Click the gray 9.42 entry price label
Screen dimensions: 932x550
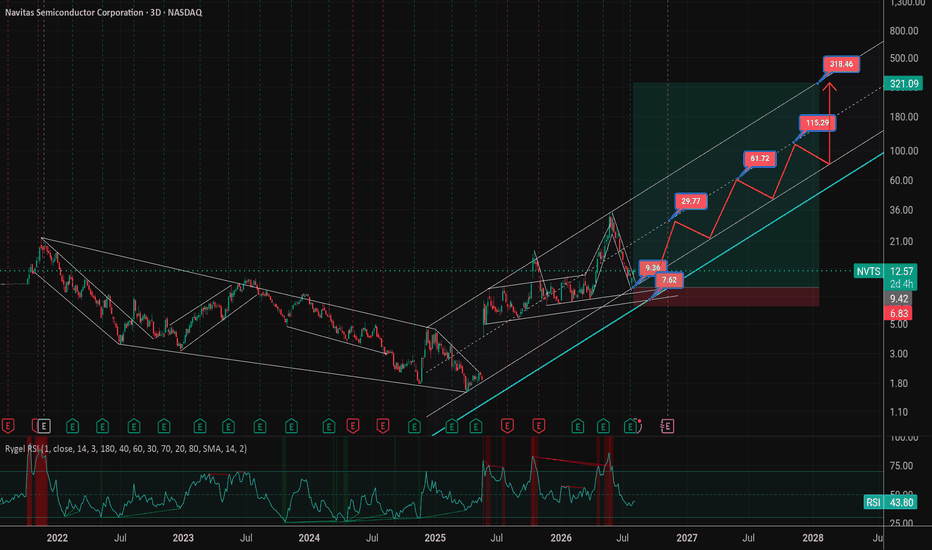click(x=899, y=298)
